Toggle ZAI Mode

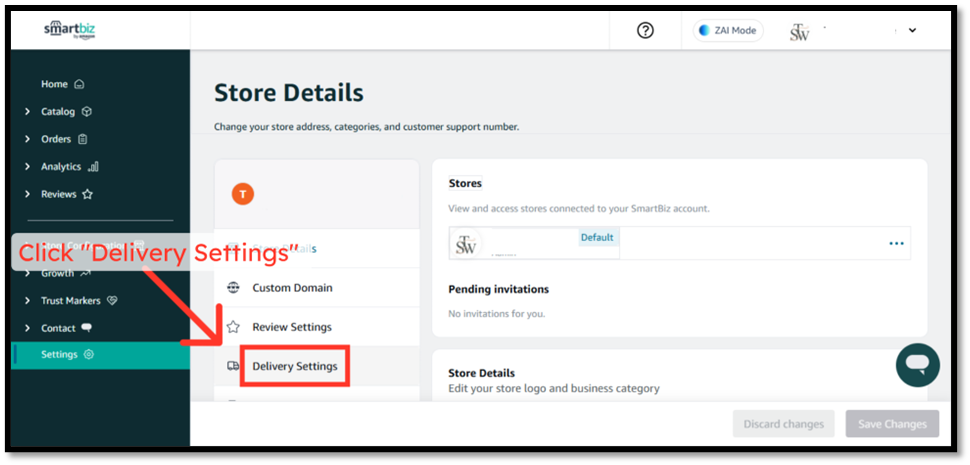[728, 31]
